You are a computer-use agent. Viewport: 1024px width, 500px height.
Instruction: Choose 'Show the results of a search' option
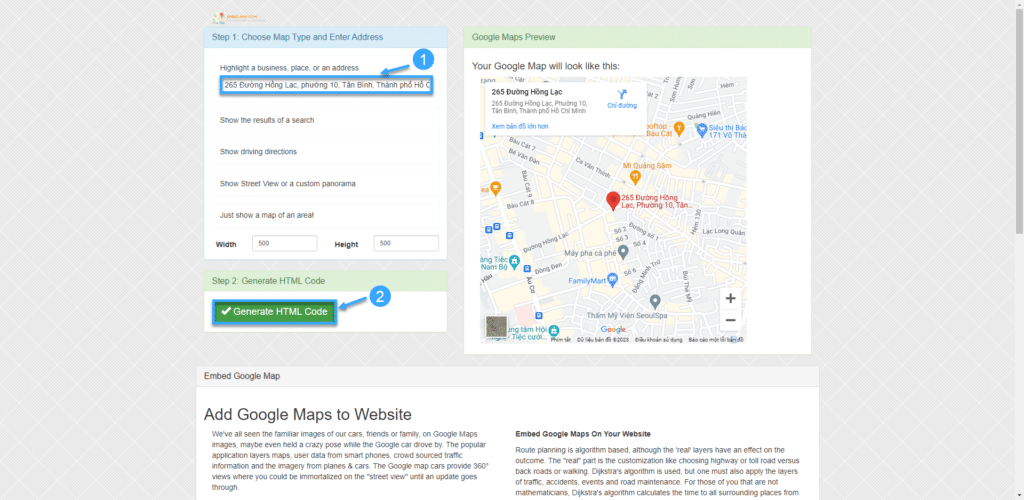(267, 120)
